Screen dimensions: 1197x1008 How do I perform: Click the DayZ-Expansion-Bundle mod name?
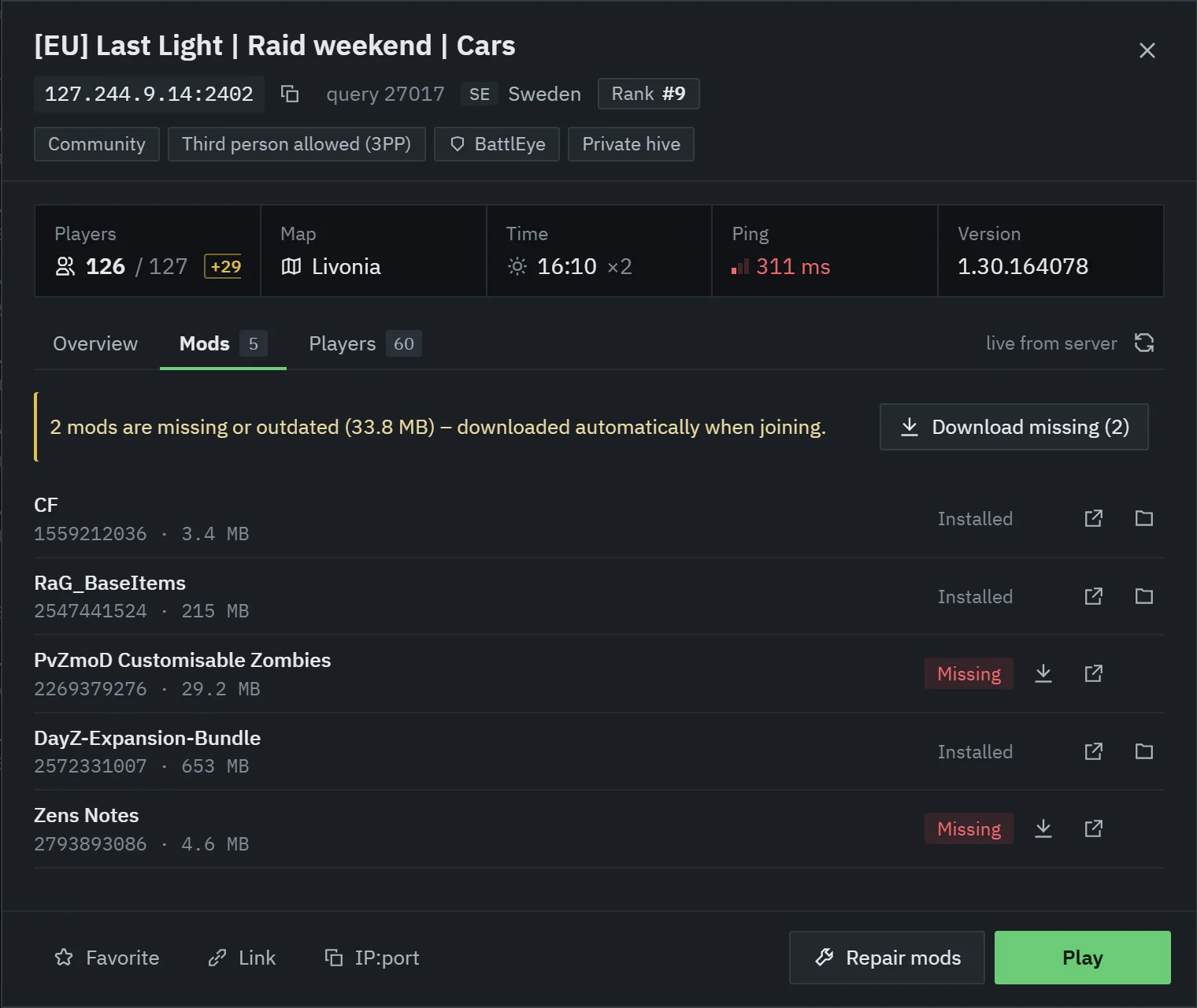coord(147,738)
